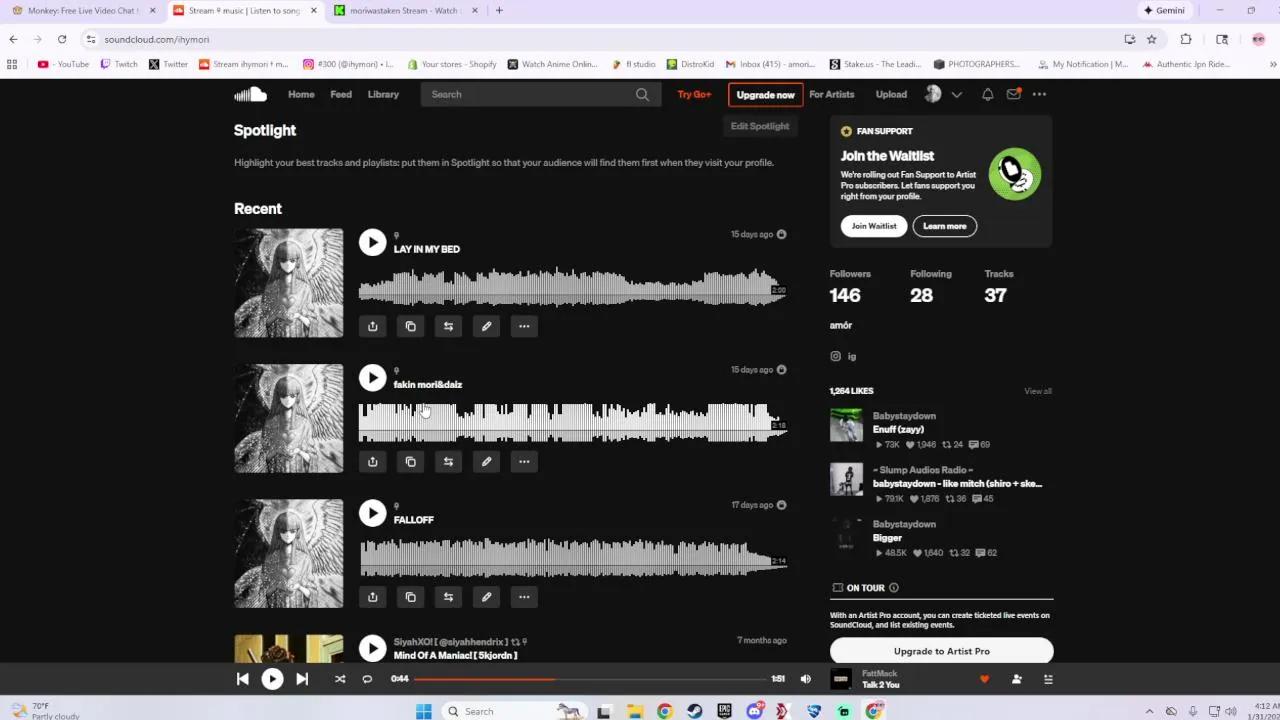Screen dimensions: 1280x720
Task: Mute audio with the volume icon
Action: click(805, 679)
